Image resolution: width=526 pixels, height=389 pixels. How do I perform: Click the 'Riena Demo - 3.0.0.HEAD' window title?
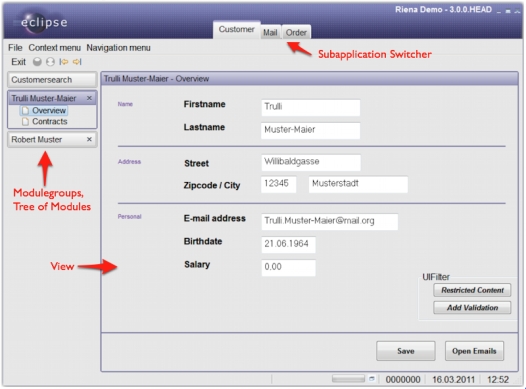point(443,9)
